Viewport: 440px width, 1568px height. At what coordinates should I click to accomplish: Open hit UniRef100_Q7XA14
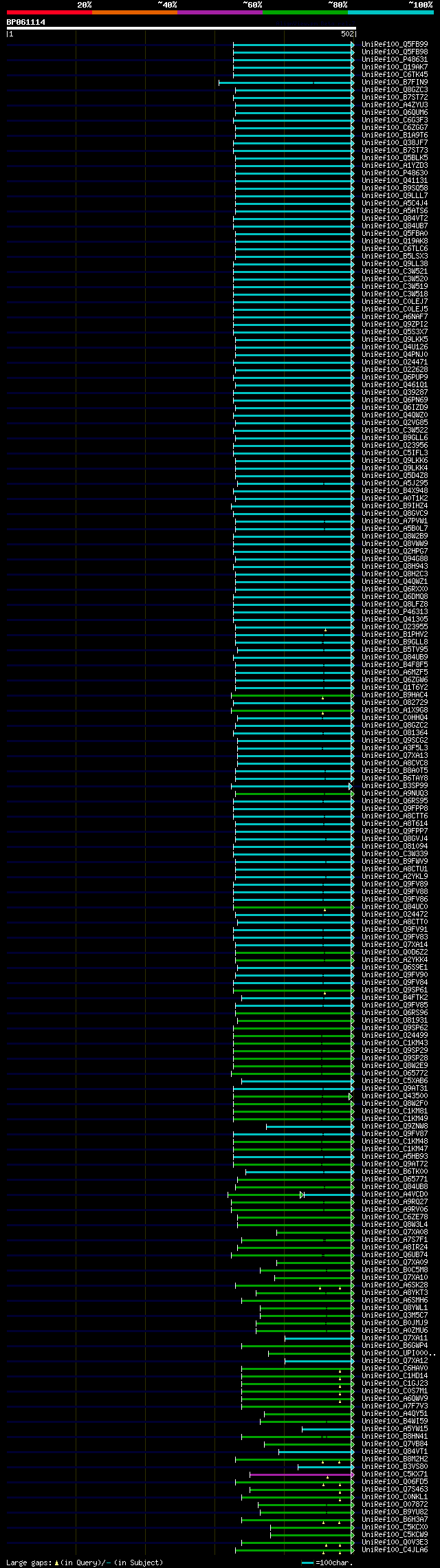pos(395,944)
